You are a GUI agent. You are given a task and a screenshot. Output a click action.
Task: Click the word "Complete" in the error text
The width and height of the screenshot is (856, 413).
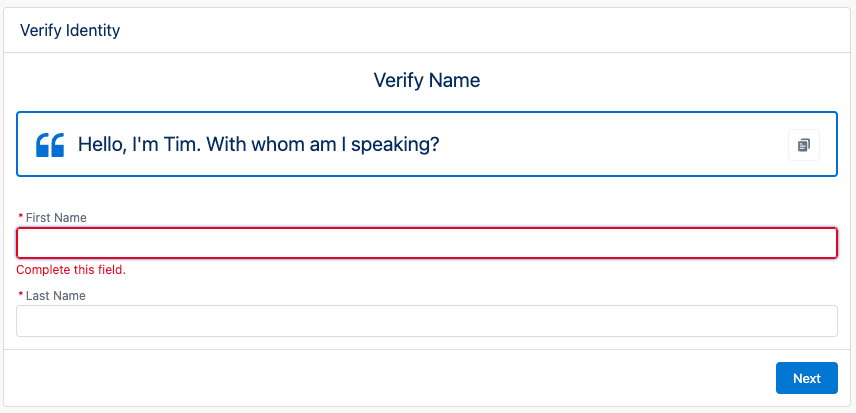(40, 270)
